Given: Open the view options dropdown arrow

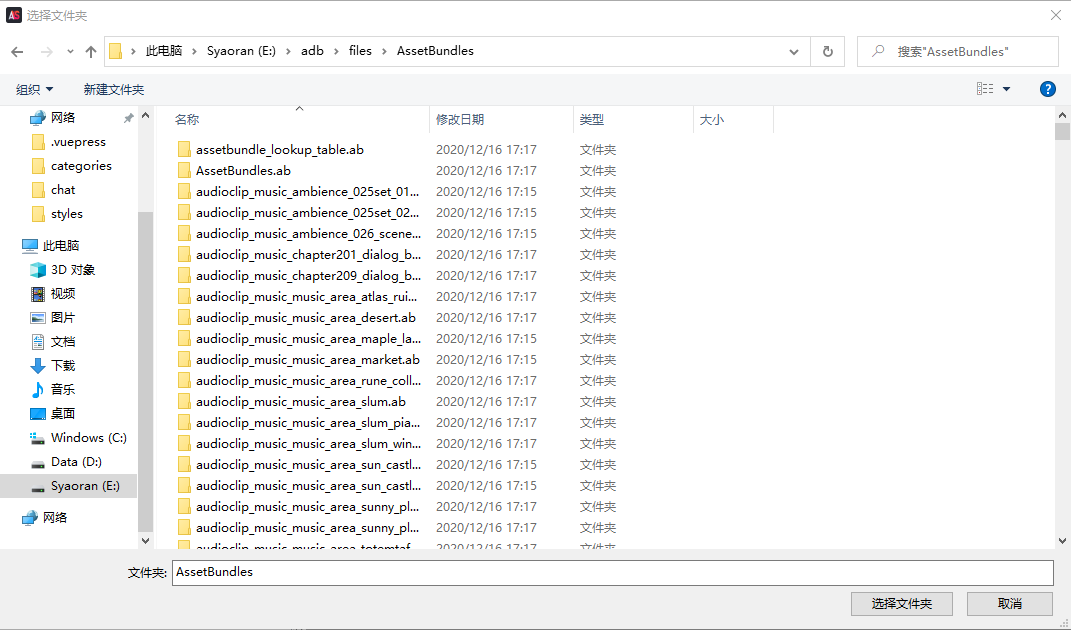Looking at the screenshot, I should (x=1006, y=89).
